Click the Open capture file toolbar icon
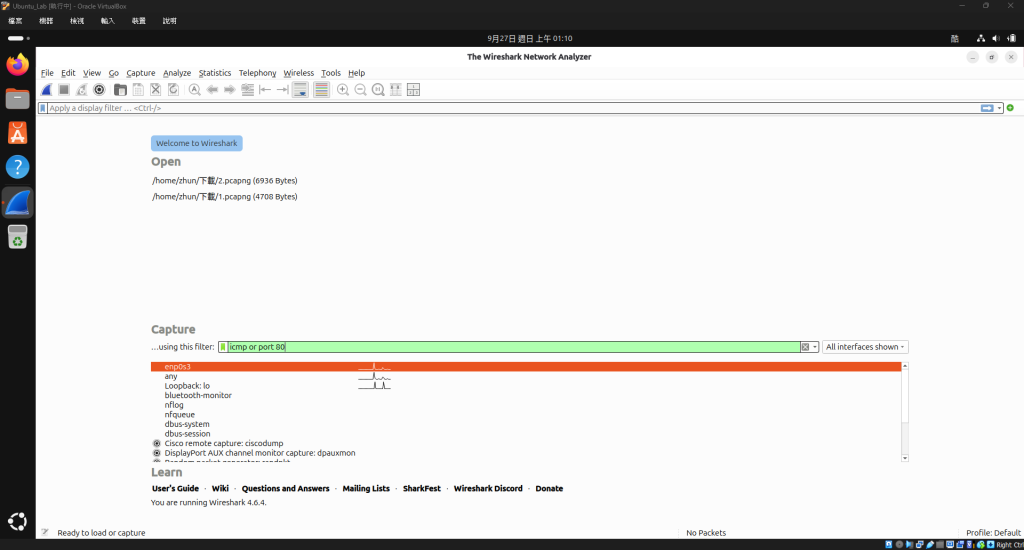1024x550 pixels. (120, 90)
